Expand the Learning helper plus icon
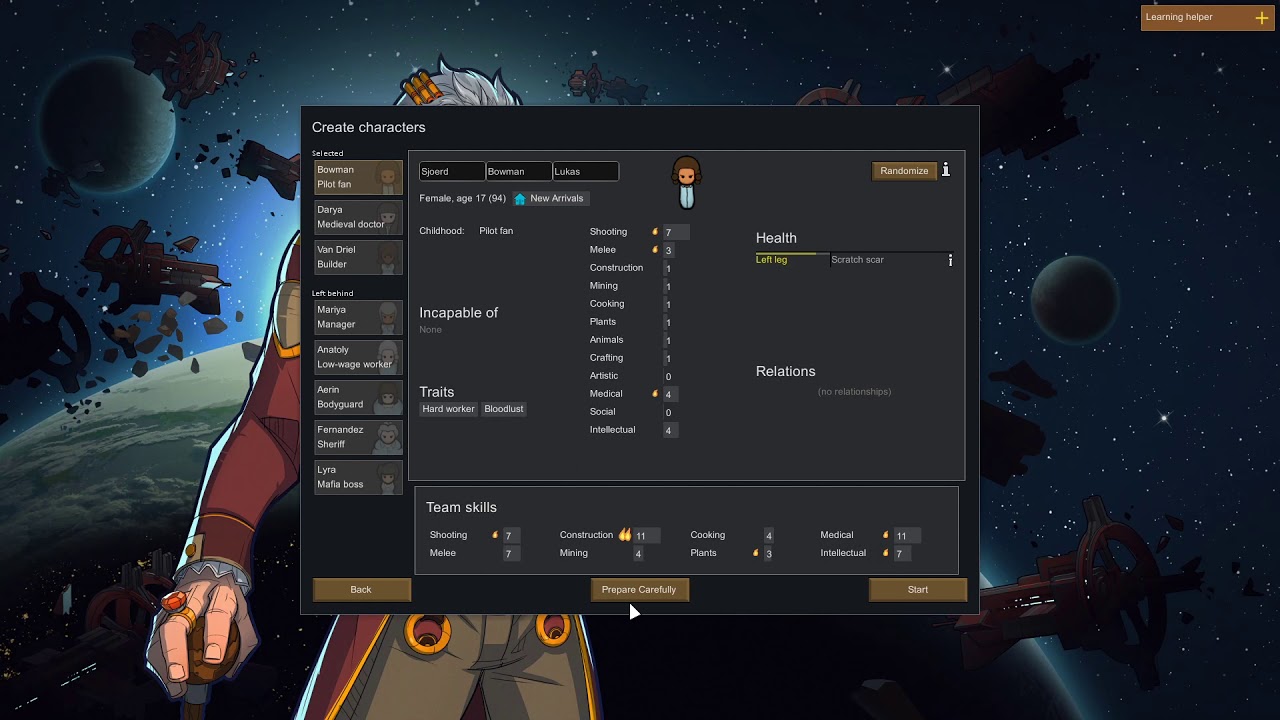 [1261, 18]
